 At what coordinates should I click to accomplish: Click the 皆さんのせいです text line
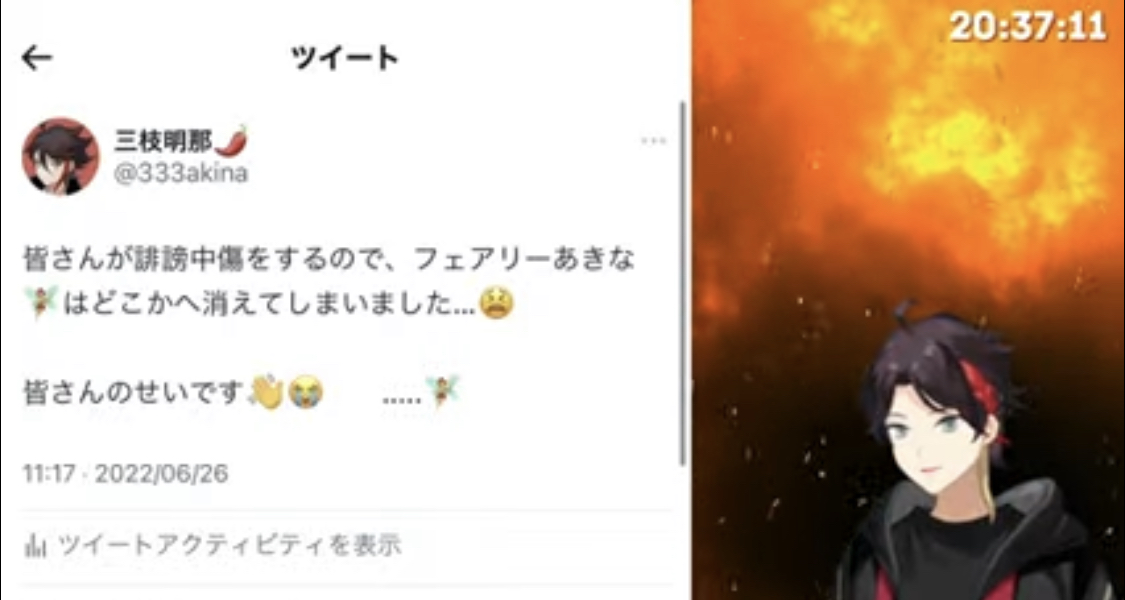tap(135, 393)
